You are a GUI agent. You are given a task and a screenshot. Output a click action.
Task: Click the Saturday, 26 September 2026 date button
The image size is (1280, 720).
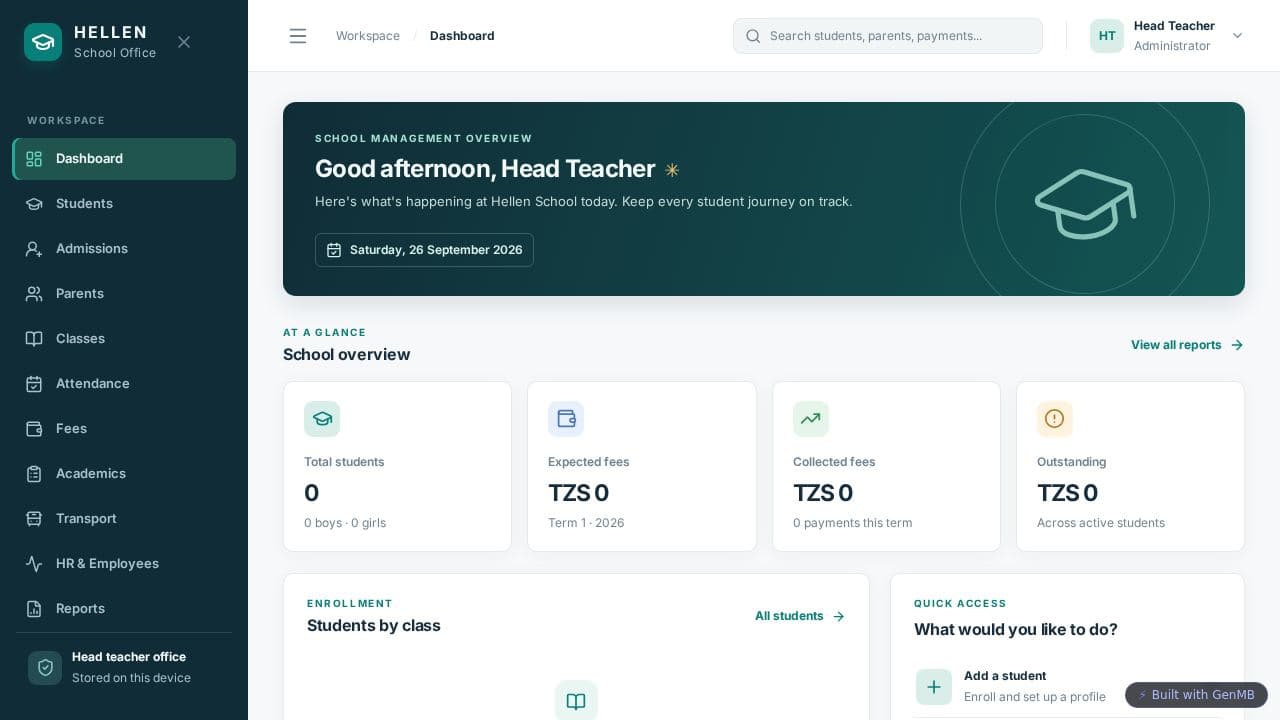[x=424, y=250]
